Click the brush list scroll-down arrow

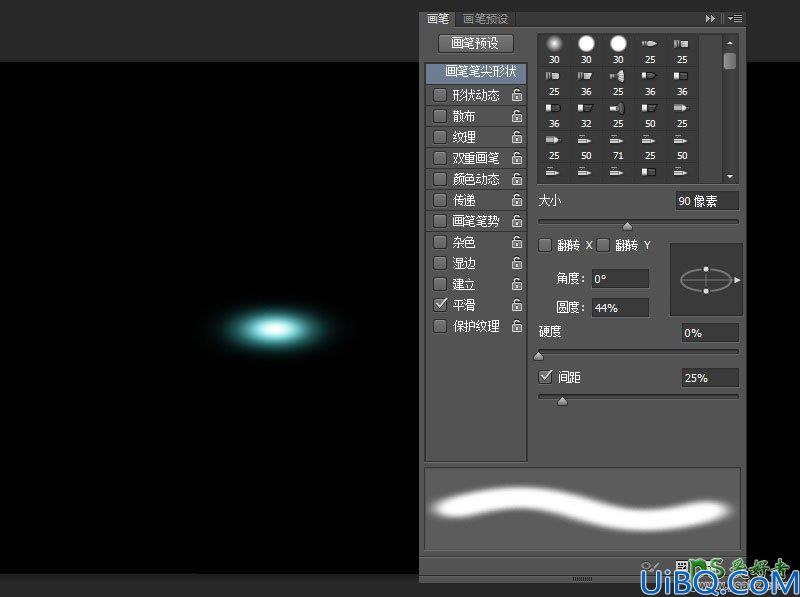tap(730, 177)
